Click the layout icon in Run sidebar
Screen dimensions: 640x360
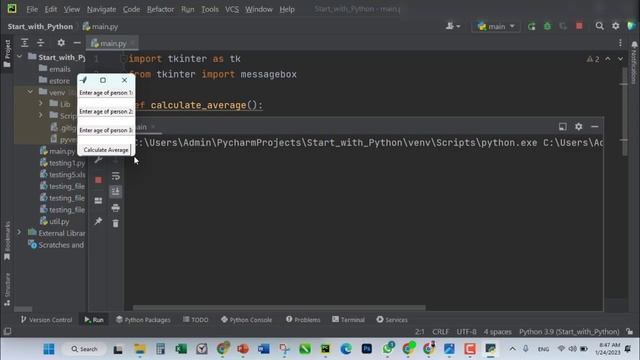[x=98, y=200]
